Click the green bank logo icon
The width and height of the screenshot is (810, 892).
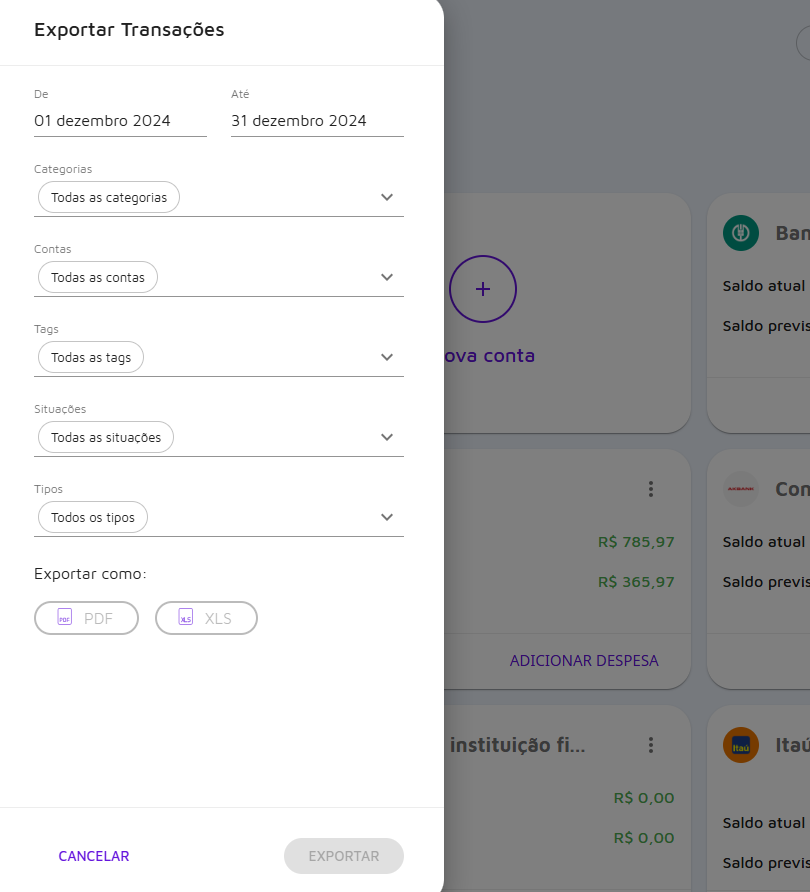point(741,233)
